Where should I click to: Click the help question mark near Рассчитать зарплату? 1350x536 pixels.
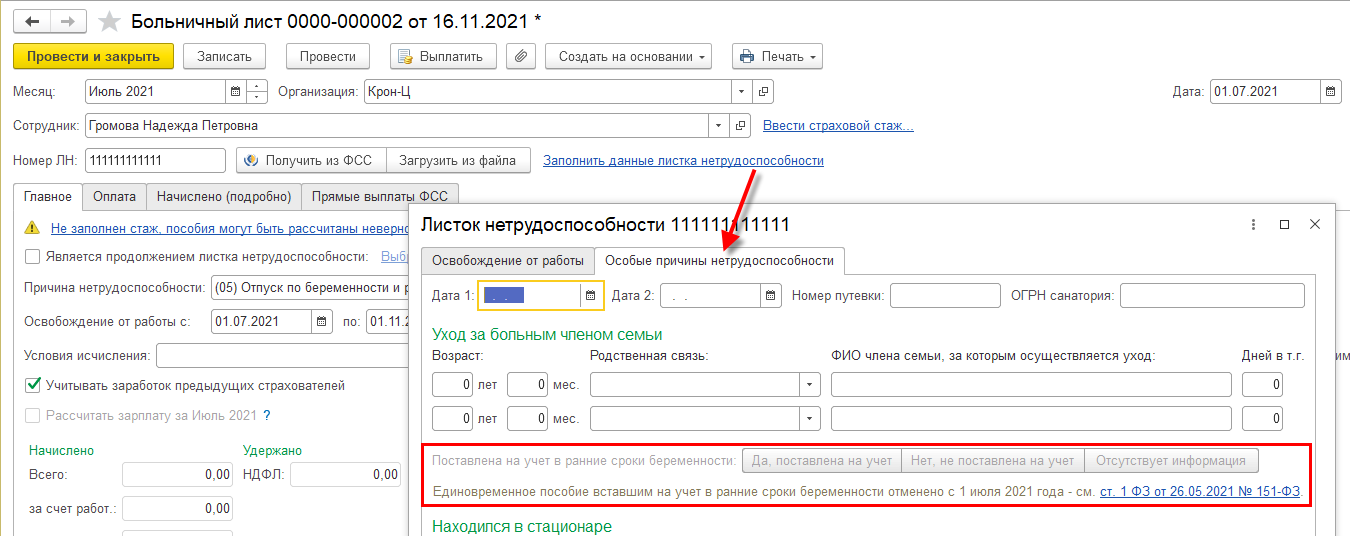click(x=267, y=415)
